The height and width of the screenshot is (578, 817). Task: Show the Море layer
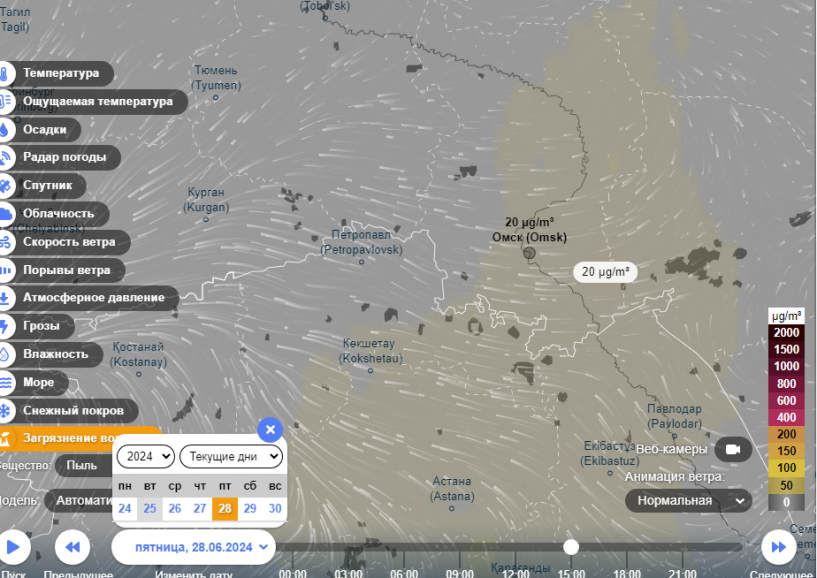(38, 383)
